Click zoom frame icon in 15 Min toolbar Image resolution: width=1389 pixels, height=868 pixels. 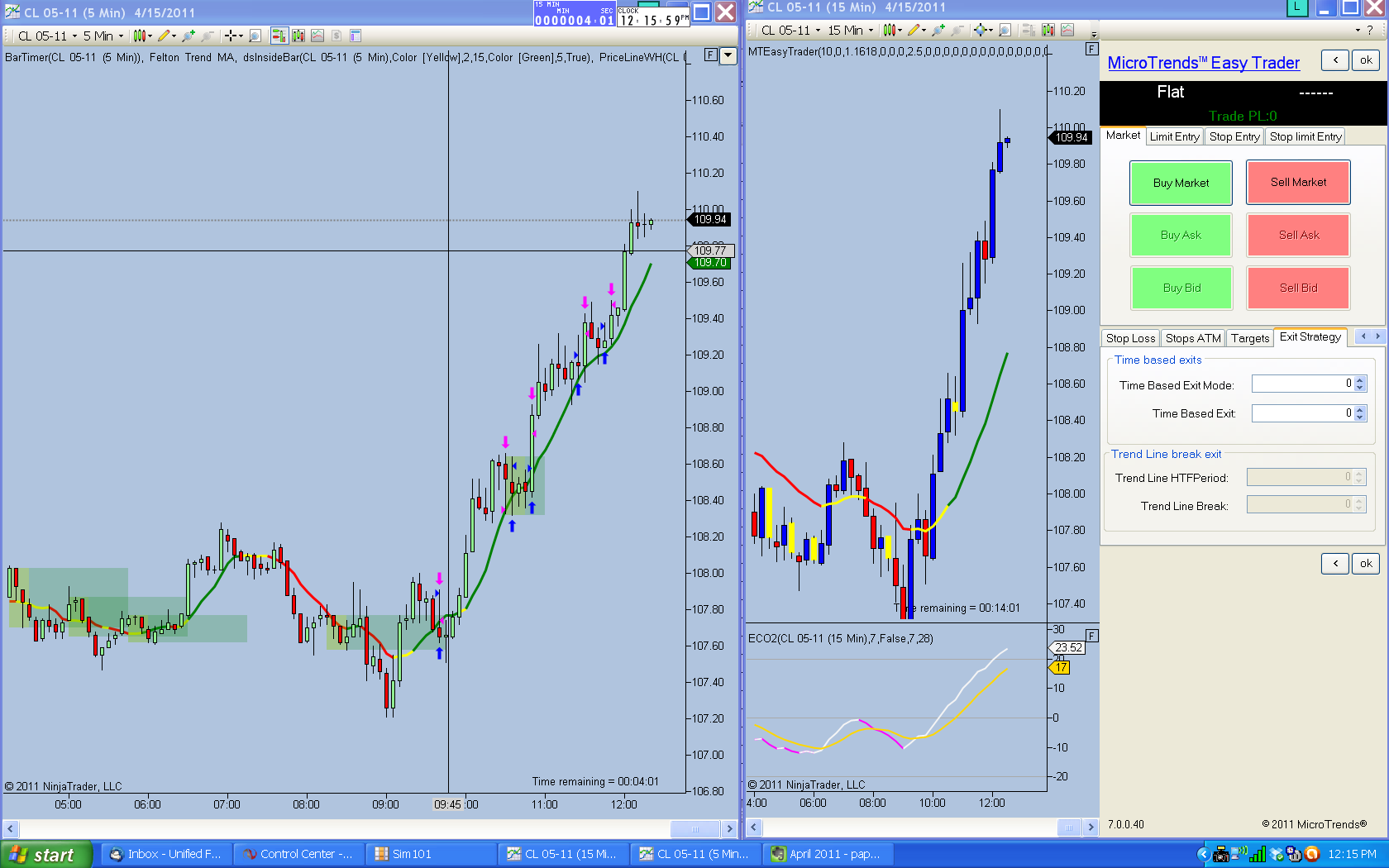(x=1005, y=30)
